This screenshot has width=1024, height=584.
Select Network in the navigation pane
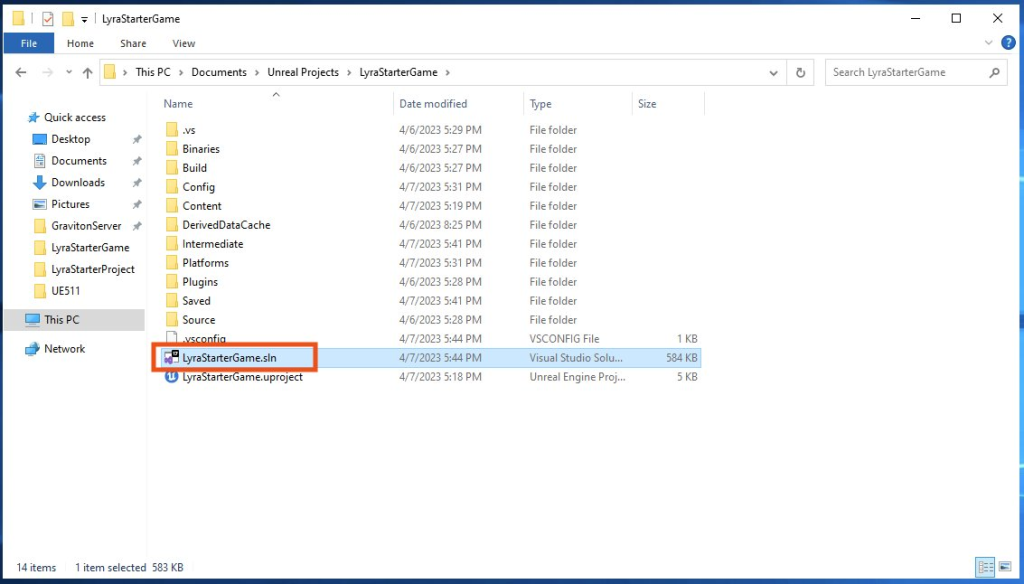click(64, 349)
